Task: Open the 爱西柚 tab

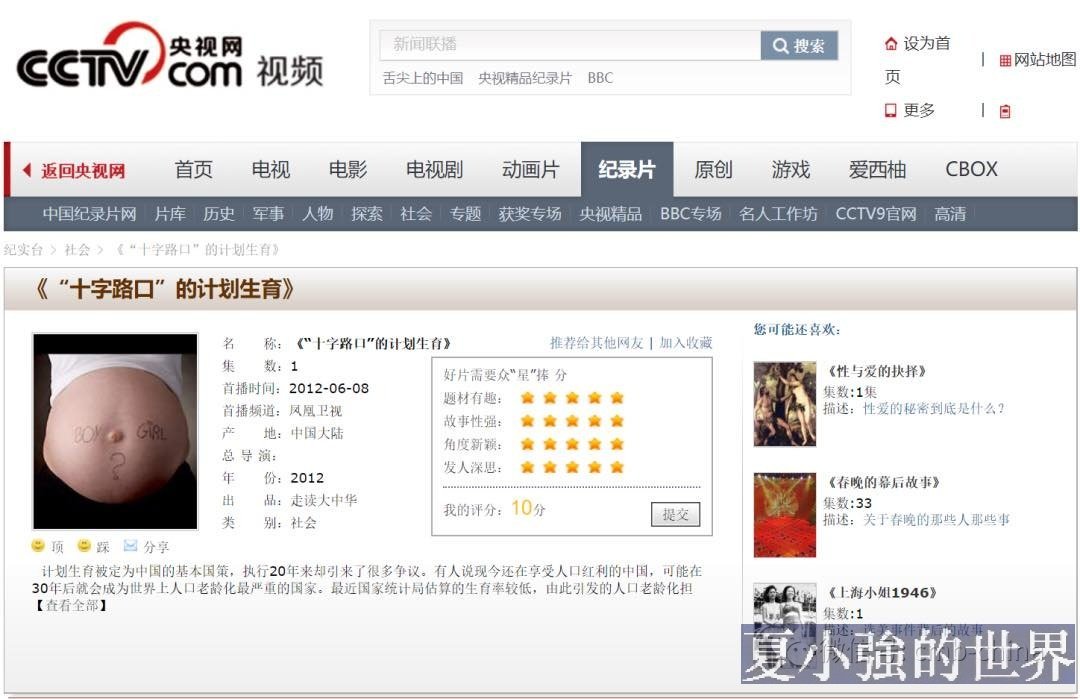Action: pyautogui.click(x=878, y=169)
